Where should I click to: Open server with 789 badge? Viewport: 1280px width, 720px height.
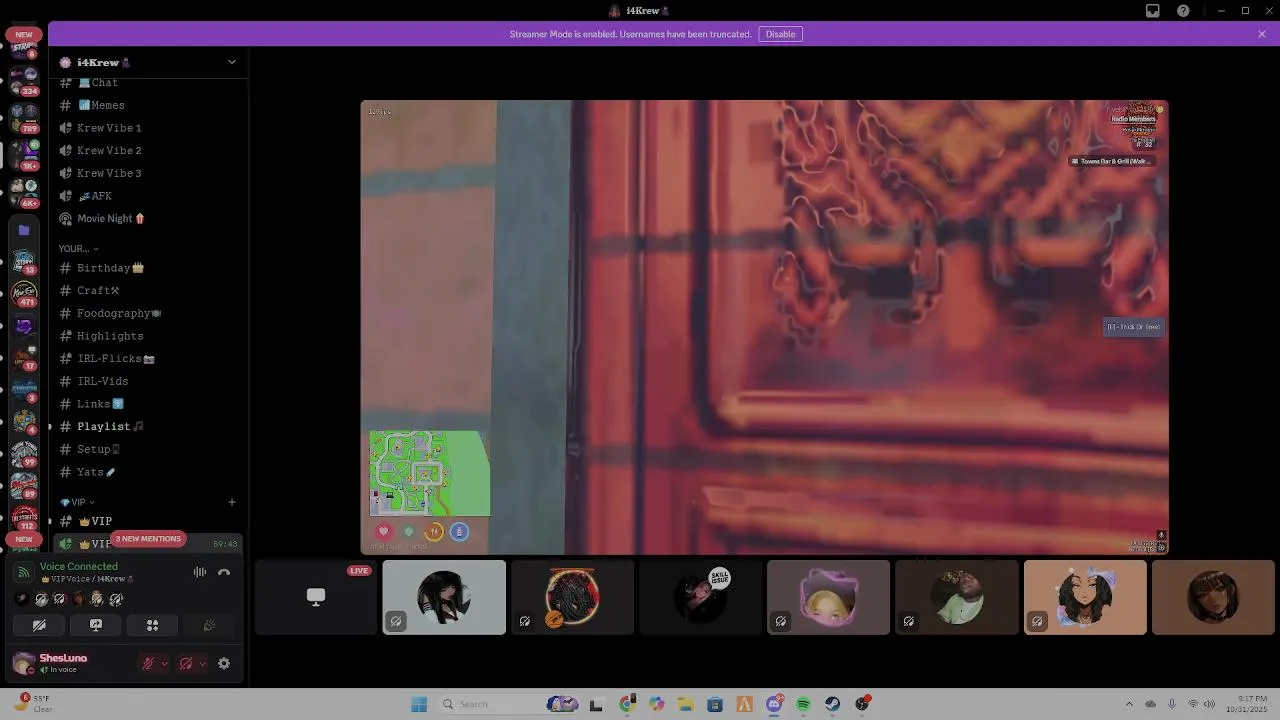(24, 117)
